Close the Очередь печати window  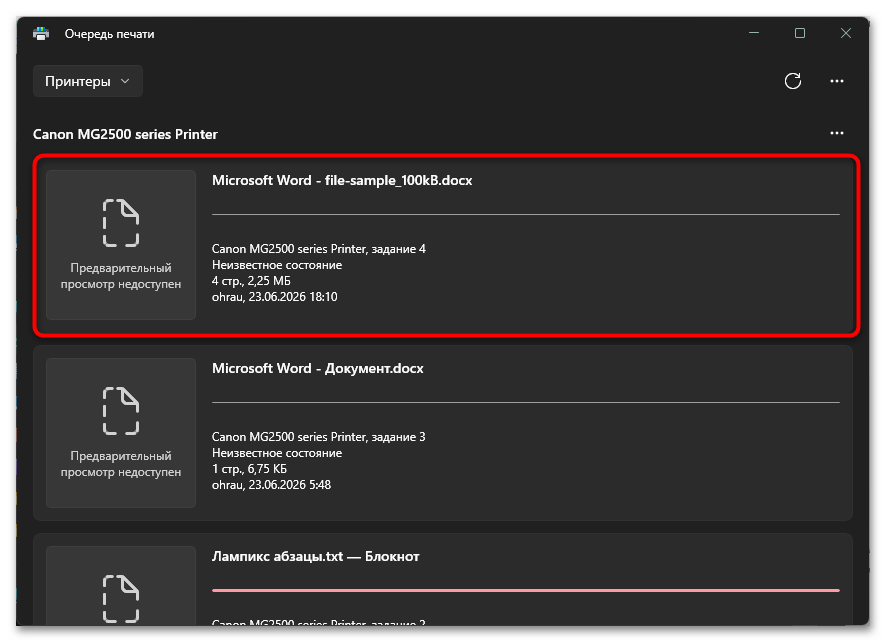pos(846,33)
